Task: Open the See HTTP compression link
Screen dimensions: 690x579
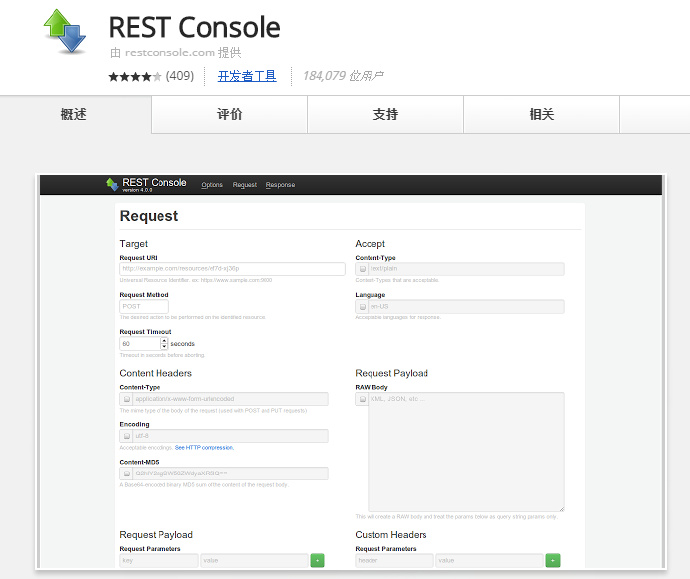Action: point(204,447)
